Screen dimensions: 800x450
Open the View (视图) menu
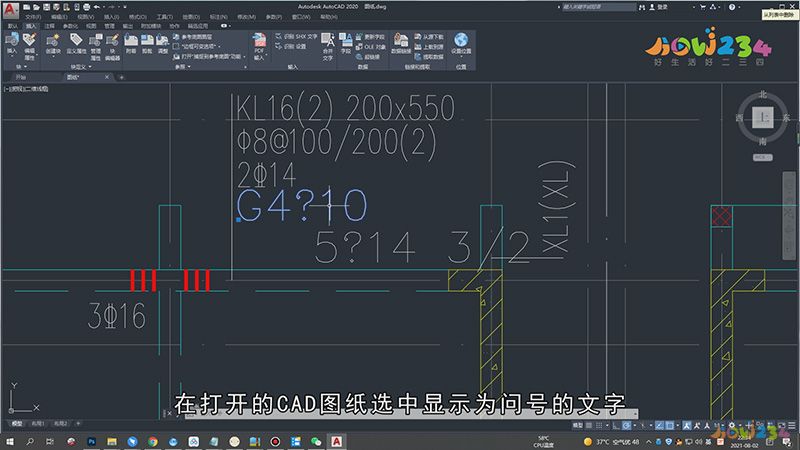tap(86, 17)
